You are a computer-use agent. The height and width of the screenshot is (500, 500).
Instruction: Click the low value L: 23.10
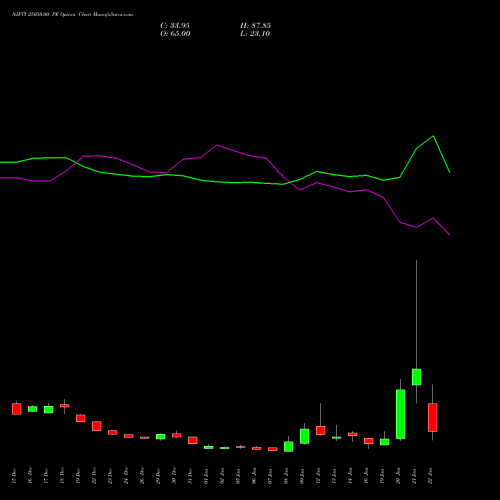255,34
